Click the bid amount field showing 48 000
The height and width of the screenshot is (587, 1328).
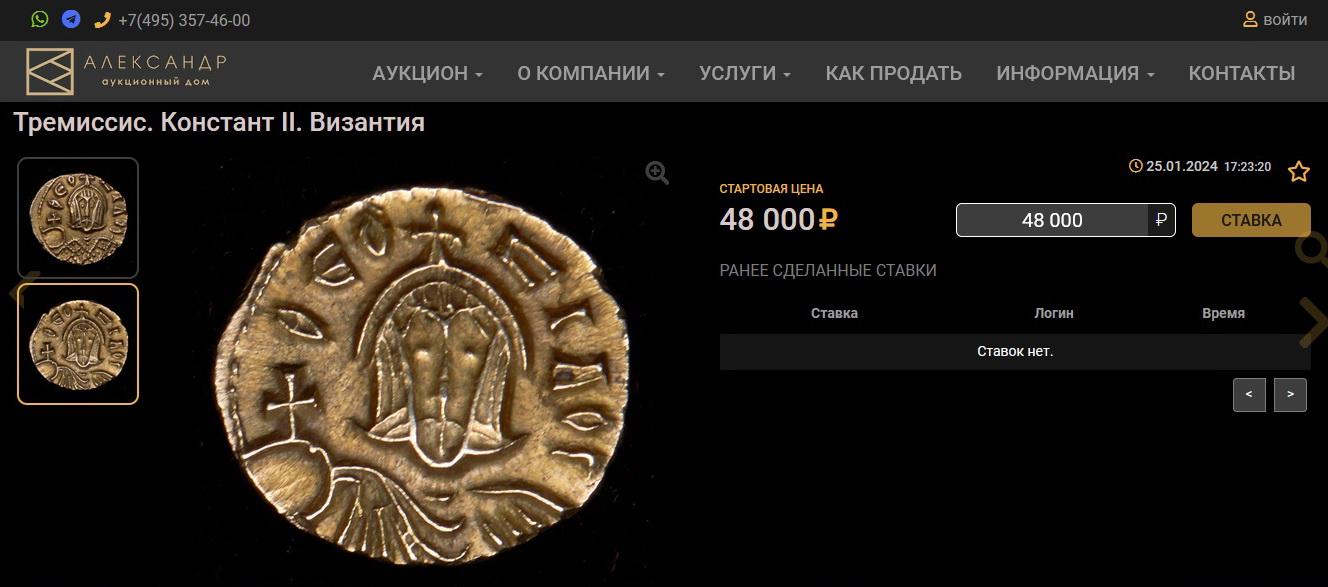click(1052, 220)
